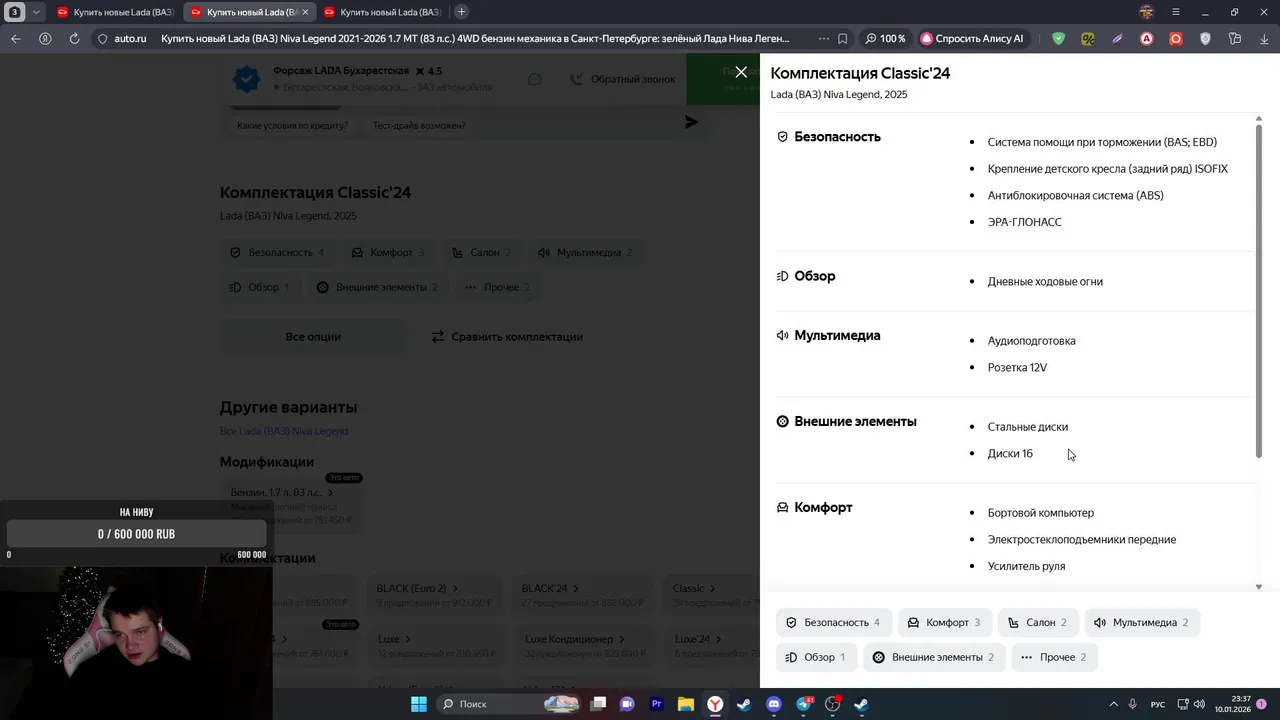This screenshot has height=720, width=1280.
Task: Click the 100 % zoom indicator
Action: click(x=886, y=39)
